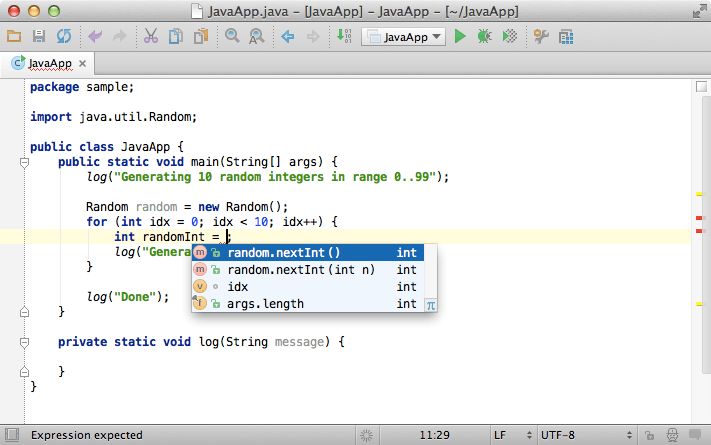This screenshot has width=711, height=445.
Task: Paste from clipboard icon
Action: pos(201,36)
